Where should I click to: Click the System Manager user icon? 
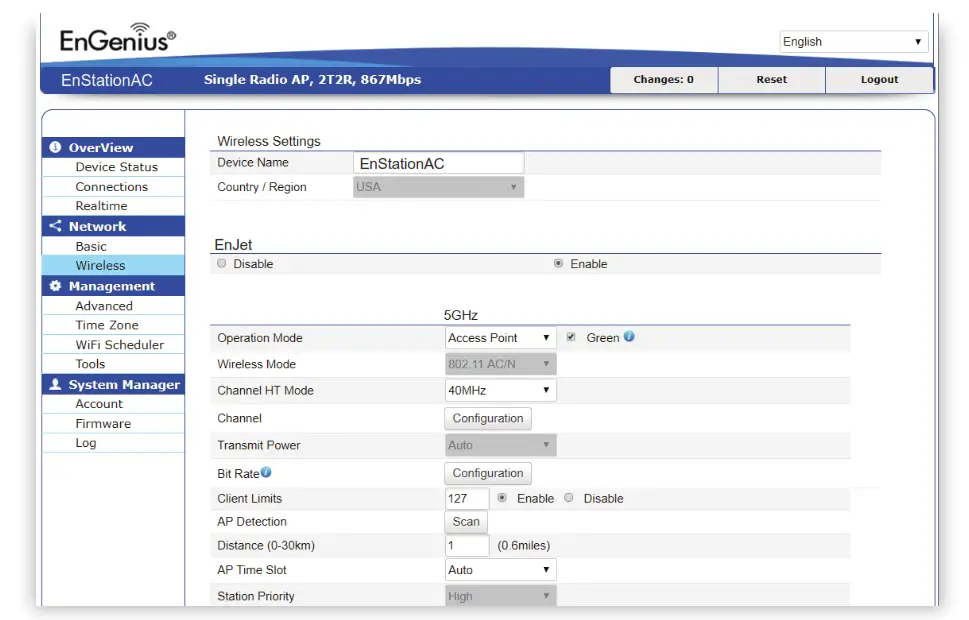(x=55, y=385)
